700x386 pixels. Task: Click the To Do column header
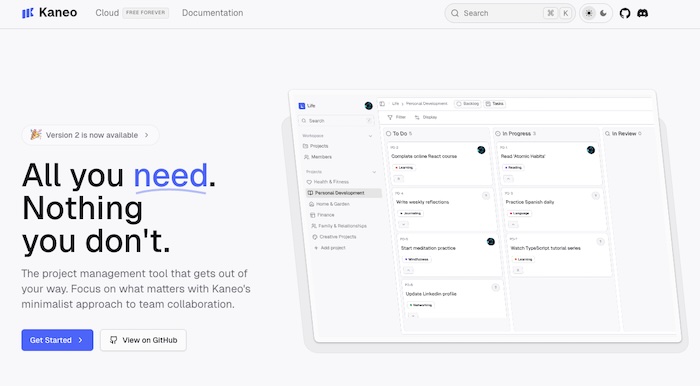pyautogui.click(x=399, y=133)
